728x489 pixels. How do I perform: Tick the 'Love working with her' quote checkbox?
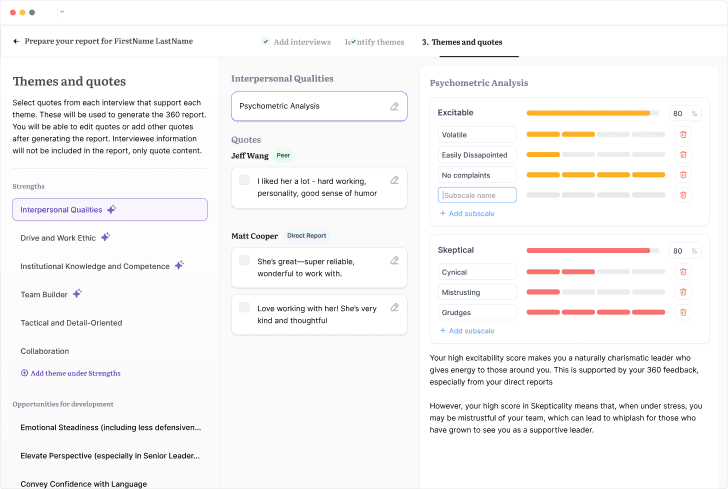[x=244, y=307]
